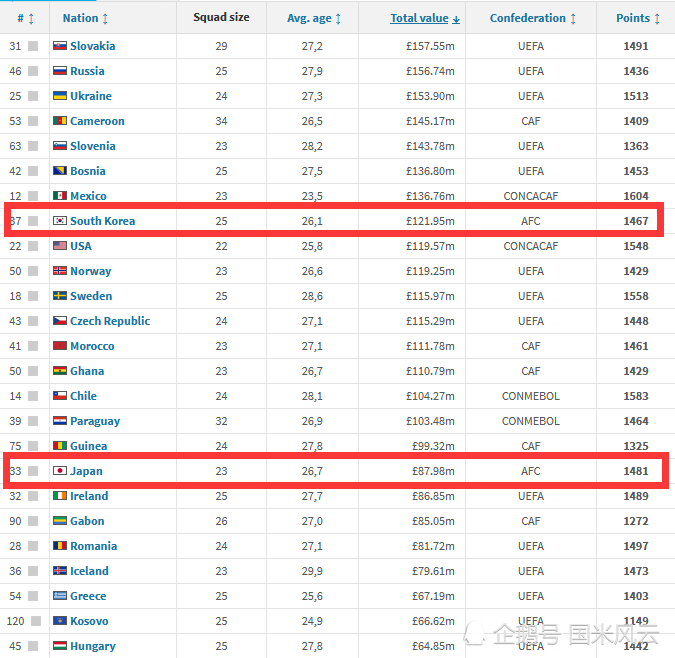The height and width of the screenshot is (658, 675).
Task: Click the gray square beside rank 31
Action: tap(33, 46)
